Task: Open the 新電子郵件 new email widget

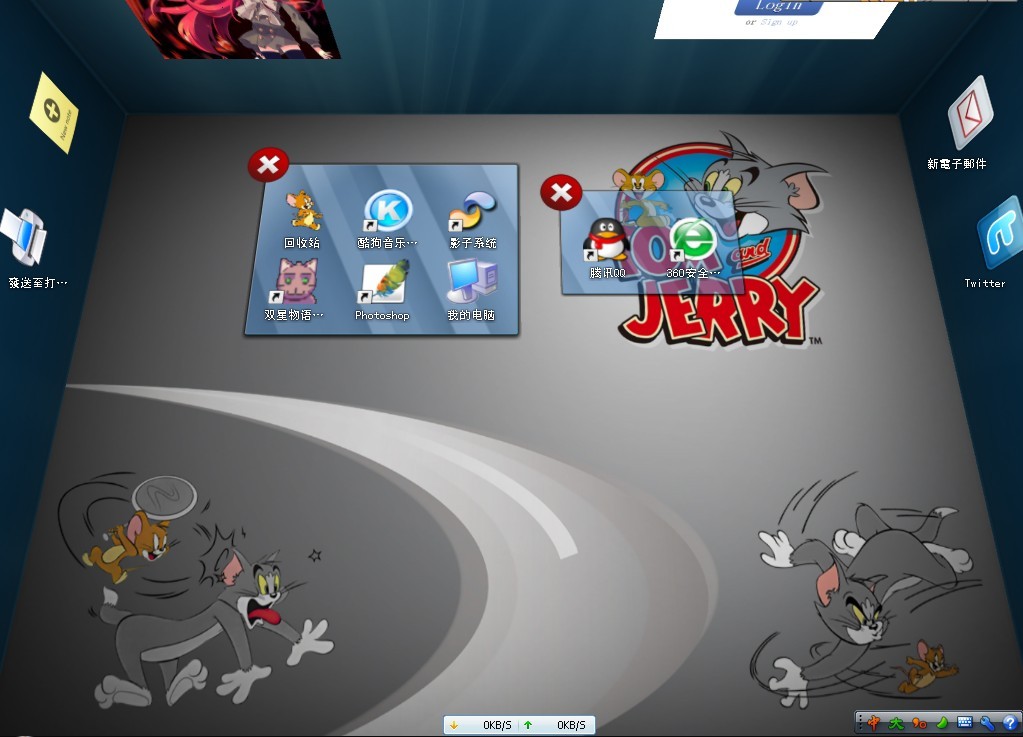Action: 970,112
